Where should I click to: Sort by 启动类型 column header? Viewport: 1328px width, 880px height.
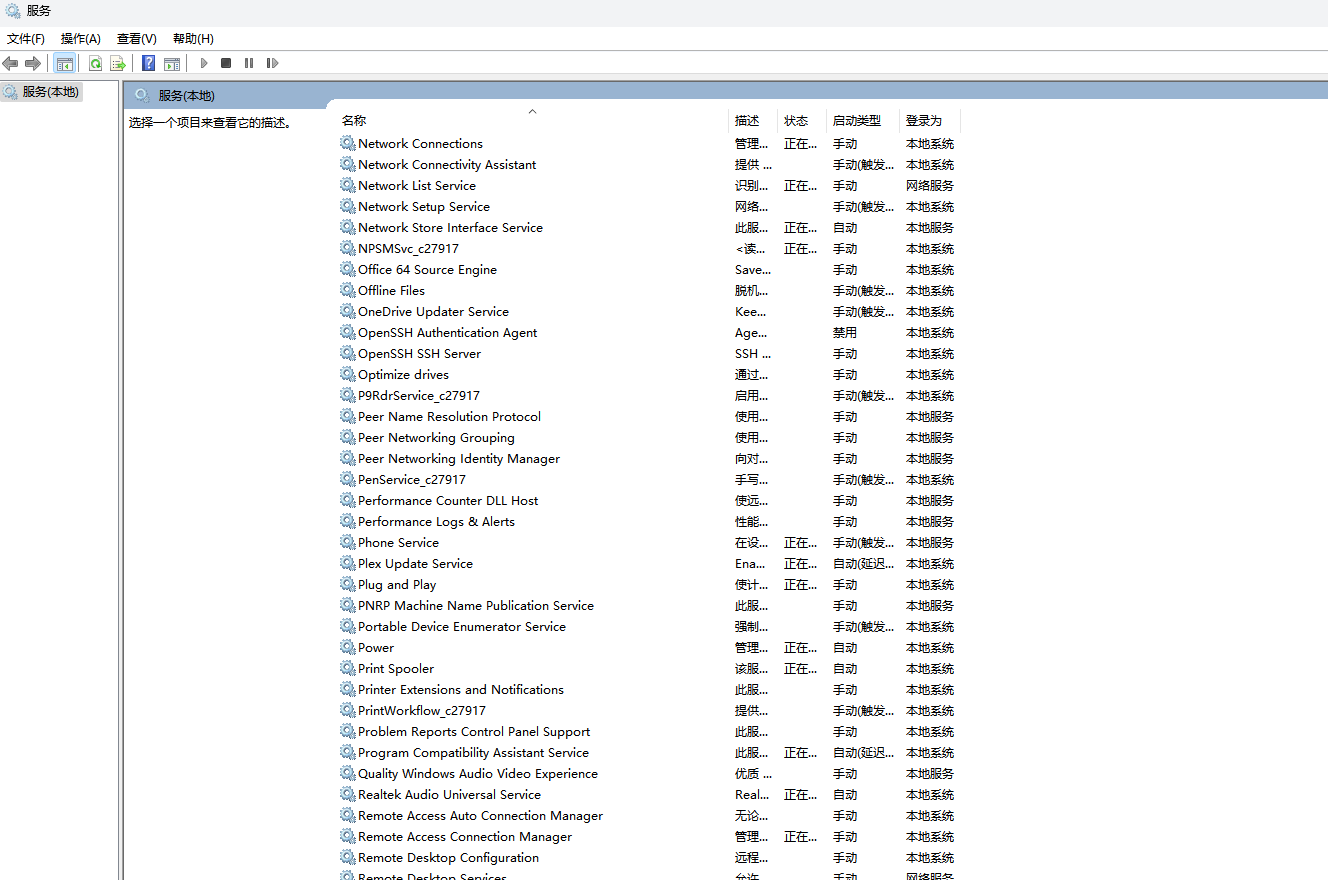click(857, 121)
